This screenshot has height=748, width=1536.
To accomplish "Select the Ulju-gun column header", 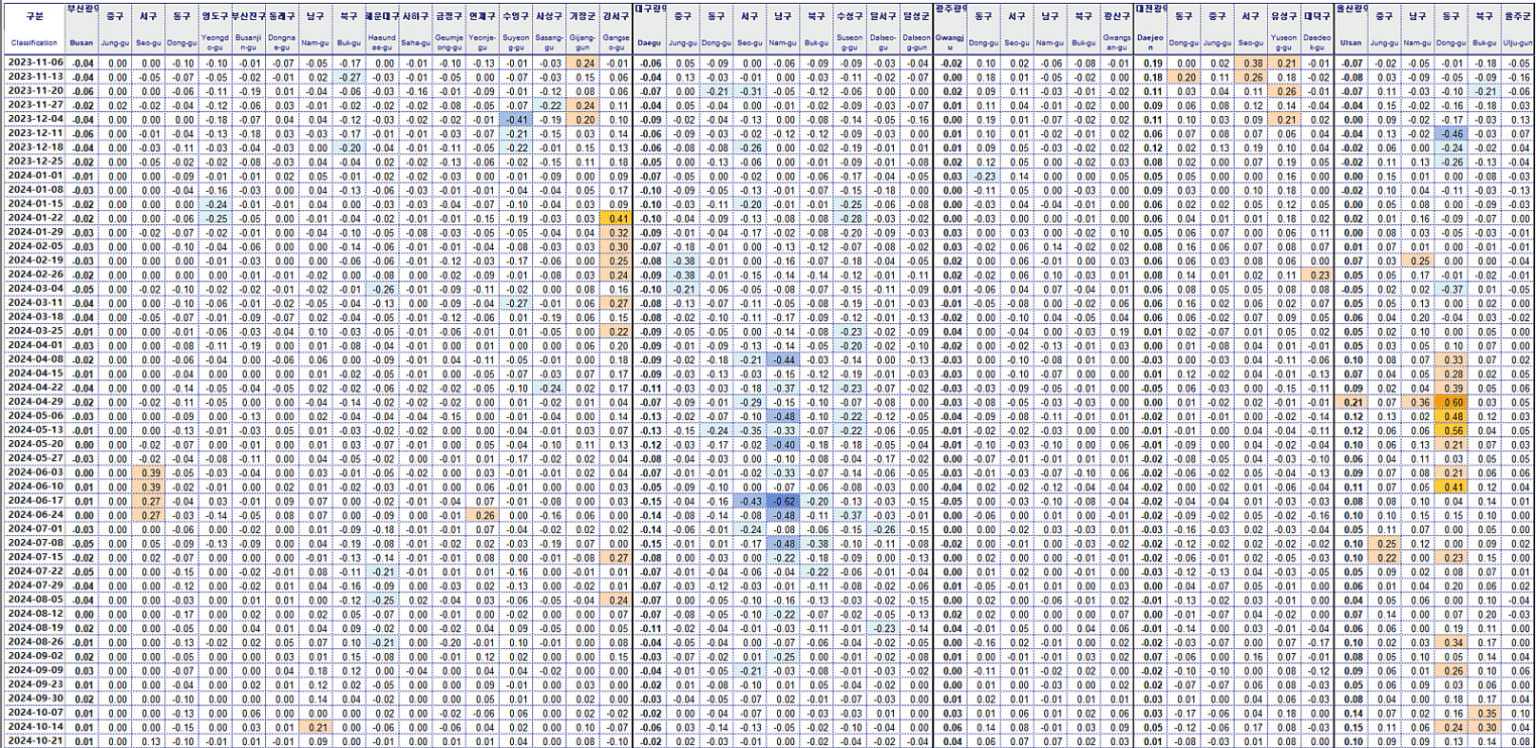I will pyautogui.click(x=1519, y=44).
